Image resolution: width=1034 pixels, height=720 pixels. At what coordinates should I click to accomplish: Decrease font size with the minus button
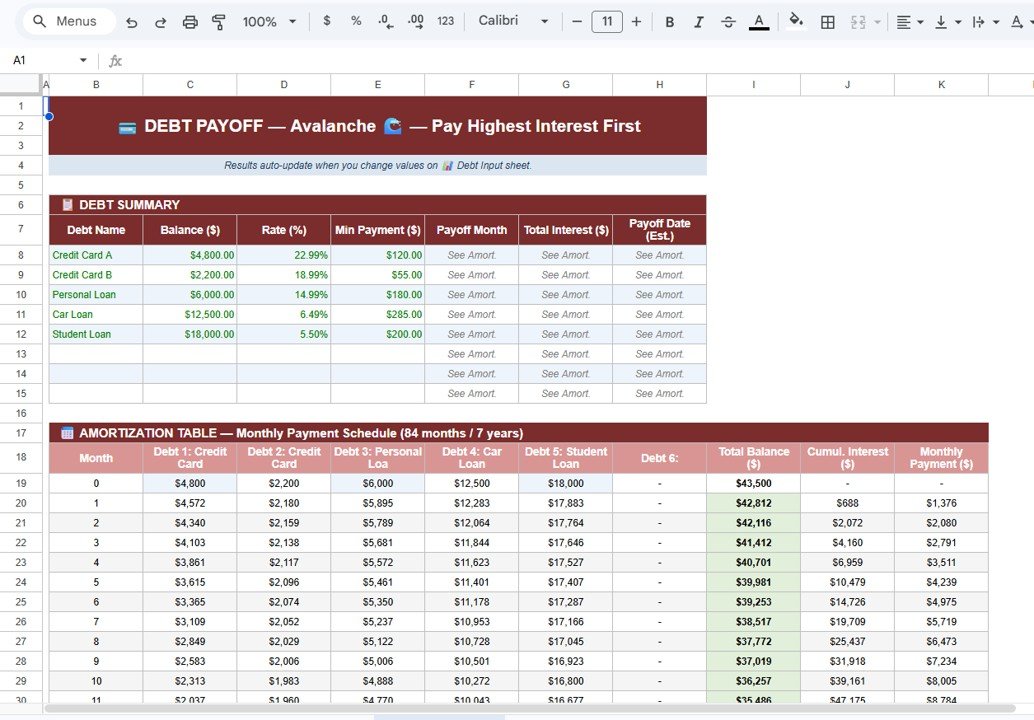click(x=577, y=21)
